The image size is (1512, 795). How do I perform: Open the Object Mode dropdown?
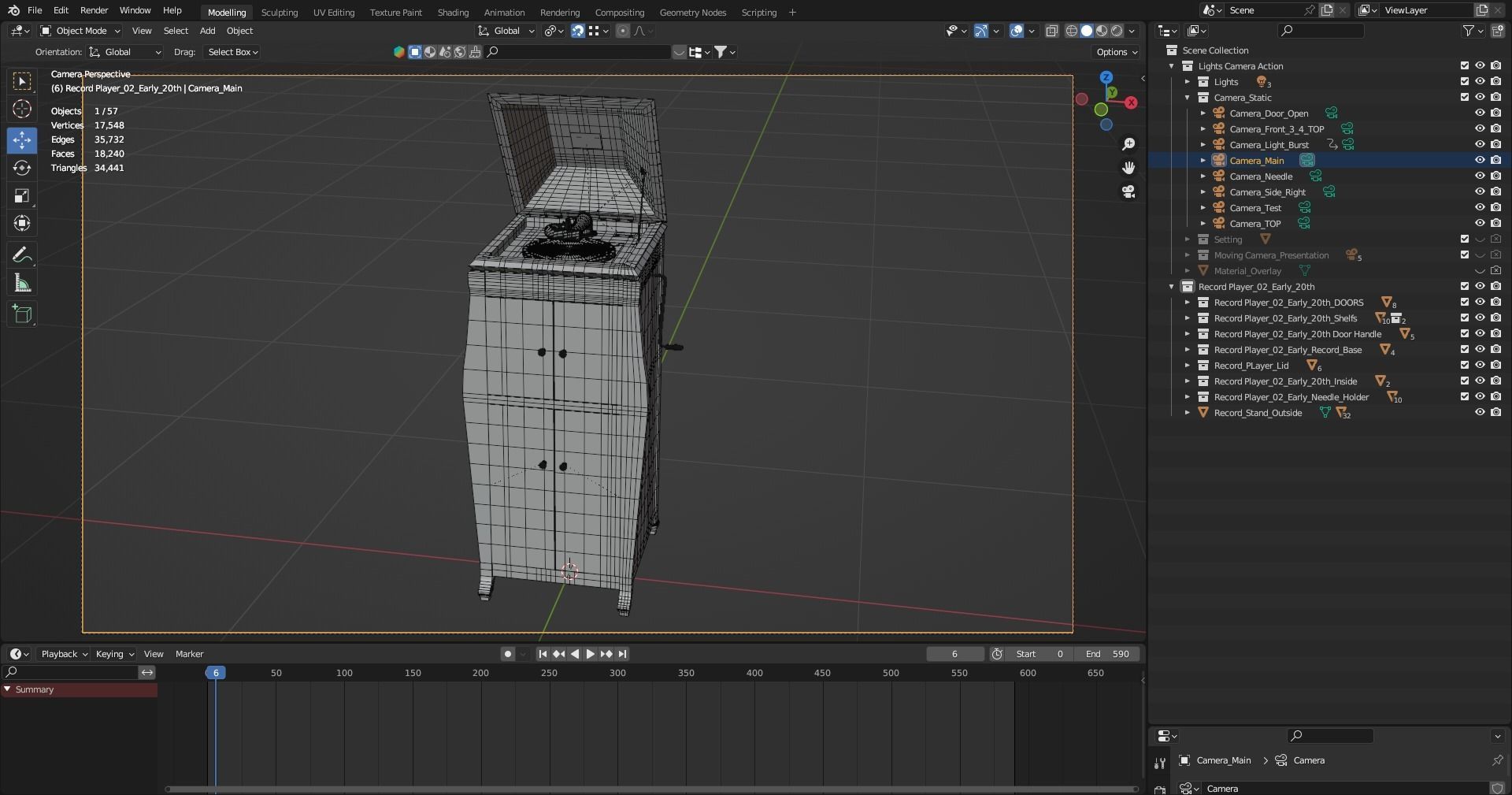(x=80, y=31)
